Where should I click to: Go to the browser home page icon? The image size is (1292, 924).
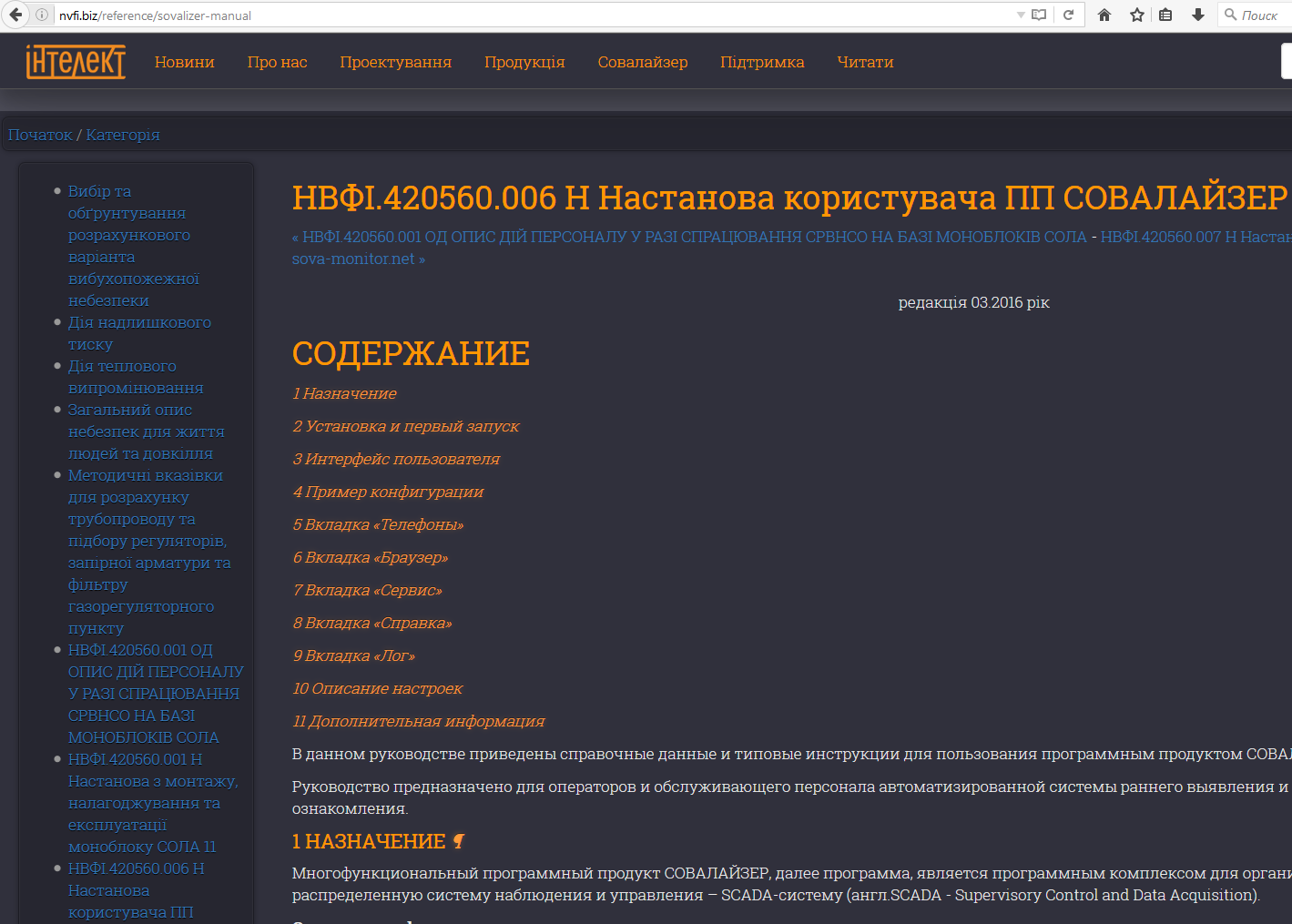point(1104,15)
